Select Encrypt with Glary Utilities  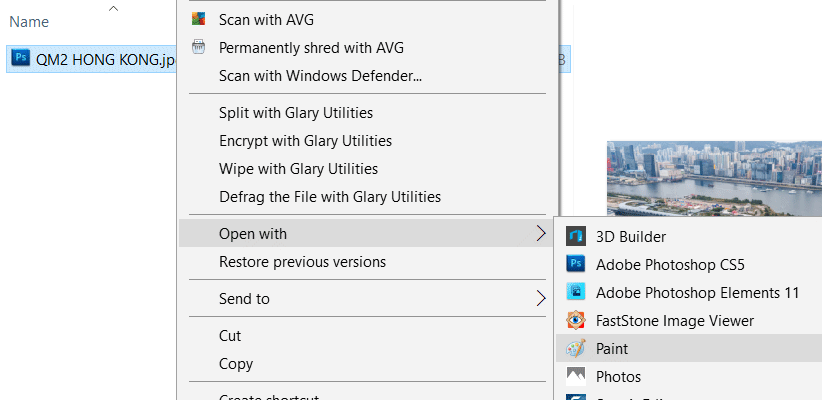(305, 141)
